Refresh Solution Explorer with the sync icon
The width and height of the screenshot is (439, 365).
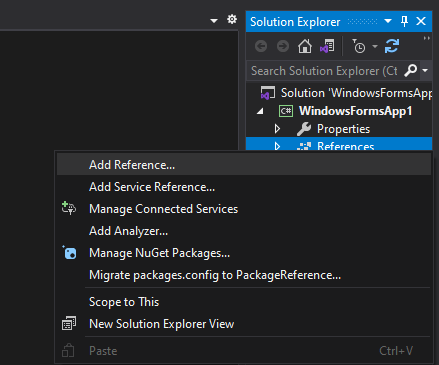tap(392, 46)
